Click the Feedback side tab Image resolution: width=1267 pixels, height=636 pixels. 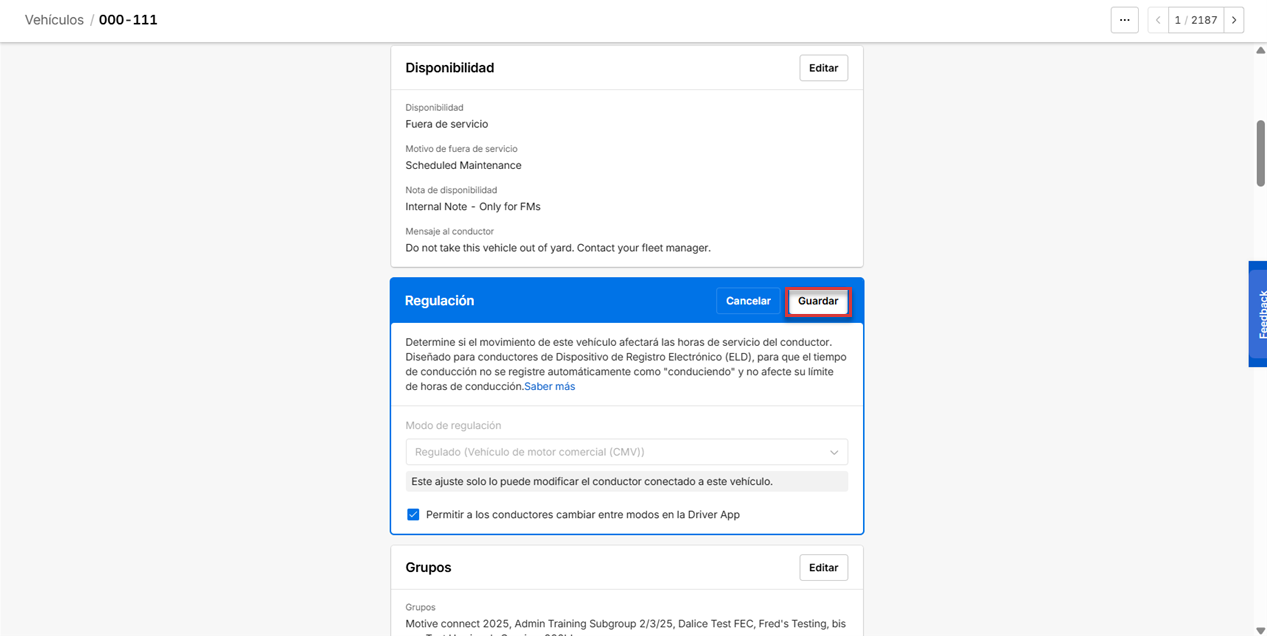1258,314
